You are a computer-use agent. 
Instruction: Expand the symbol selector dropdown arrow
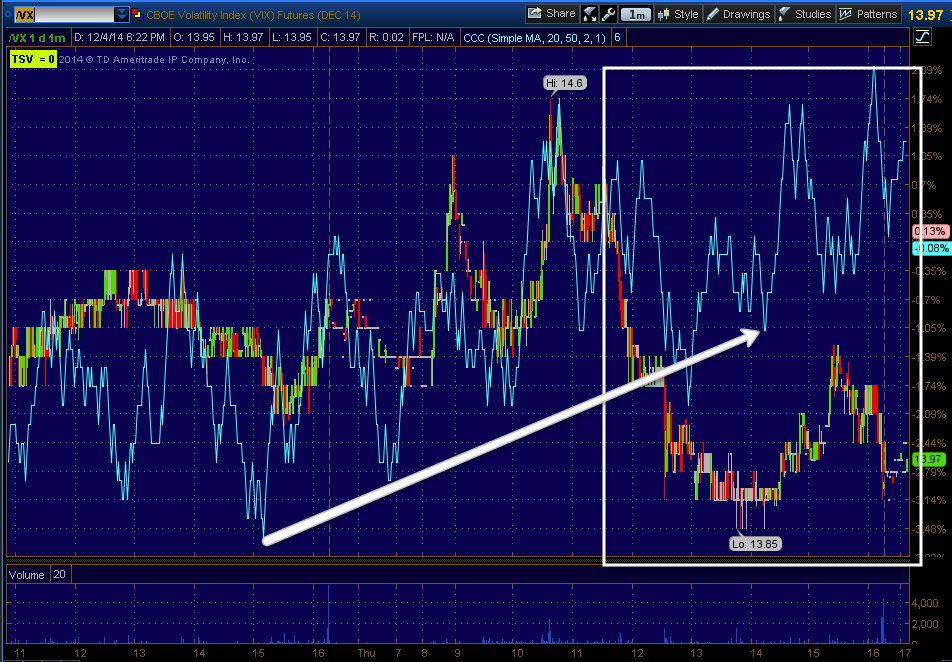pos(121,15)
